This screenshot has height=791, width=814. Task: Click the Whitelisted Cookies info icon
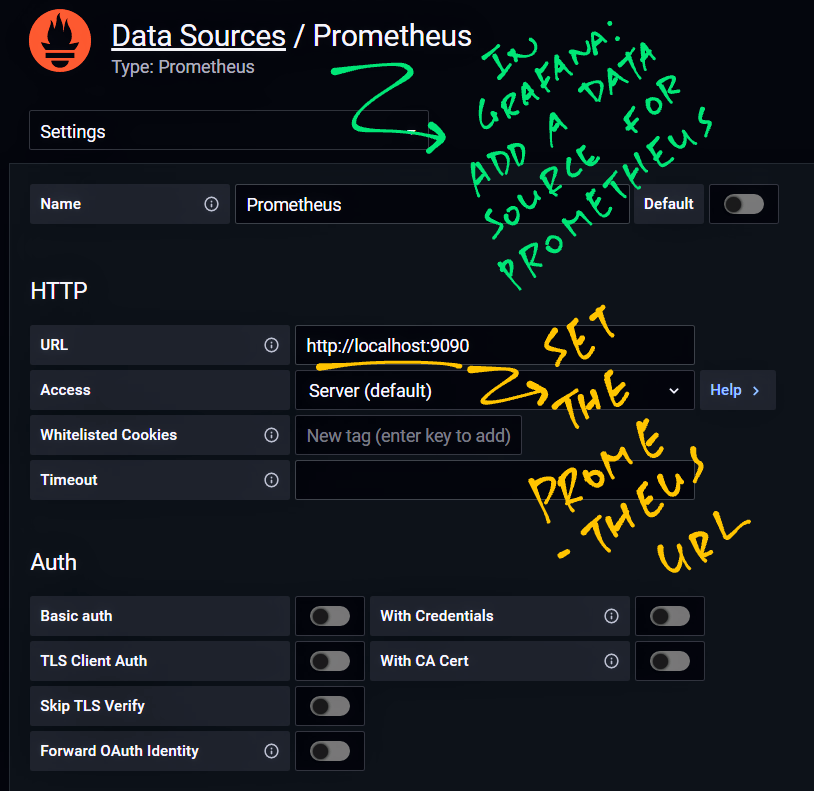[x=271, y=435]
